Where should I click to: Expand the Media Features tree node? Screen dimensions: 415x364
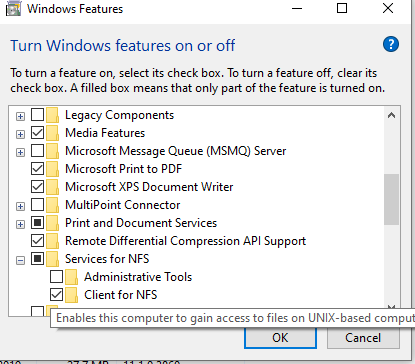click(20, 135)
